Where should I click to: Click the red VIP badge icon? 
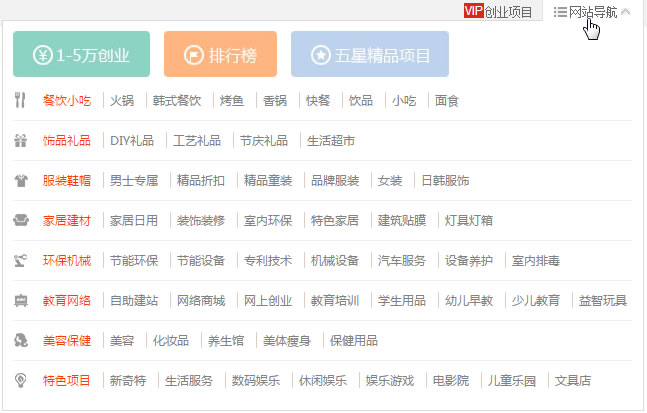(x=473, y=10)
